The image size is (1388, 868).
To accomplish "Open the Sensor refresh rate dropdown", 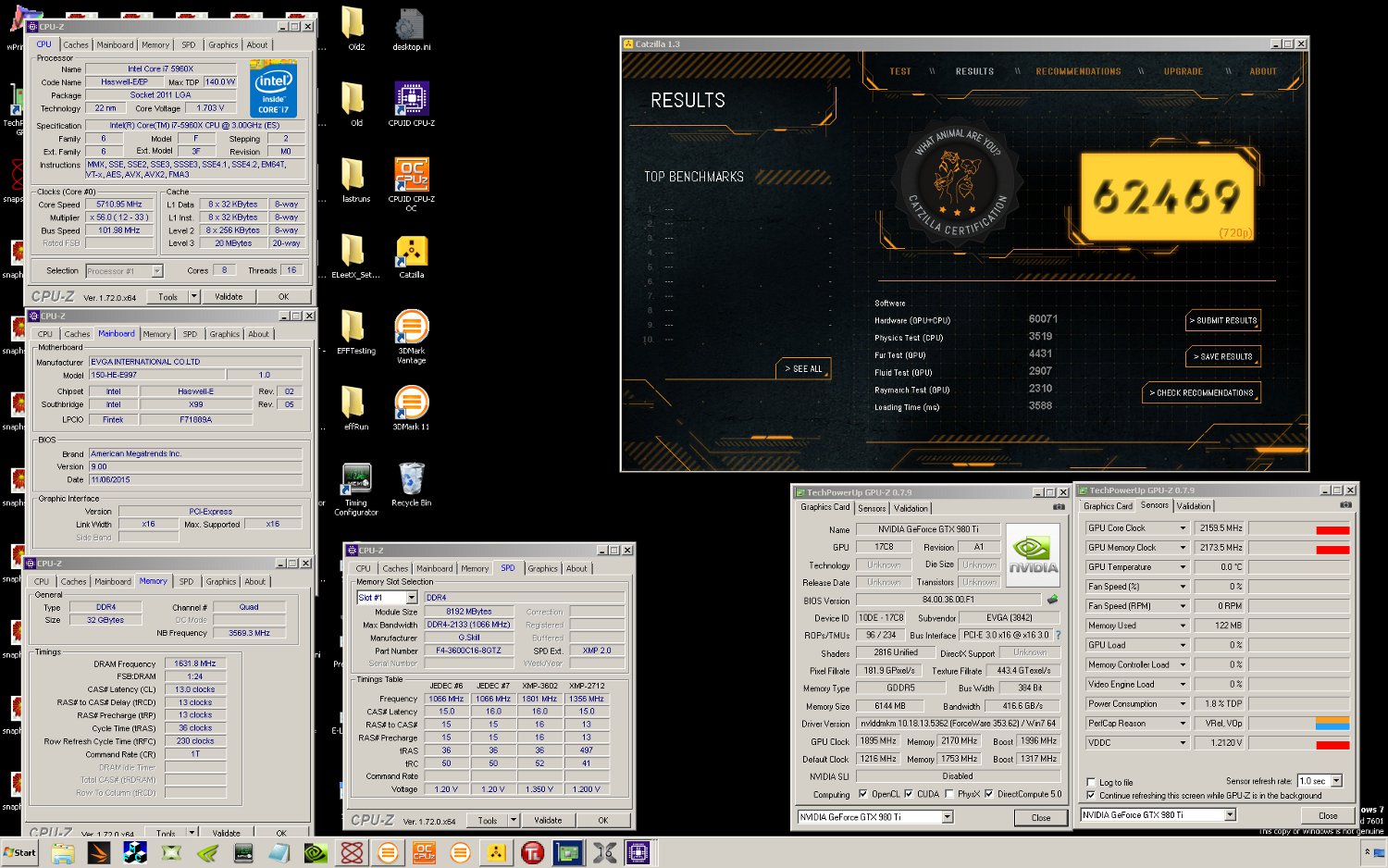I will point(1336,781).
